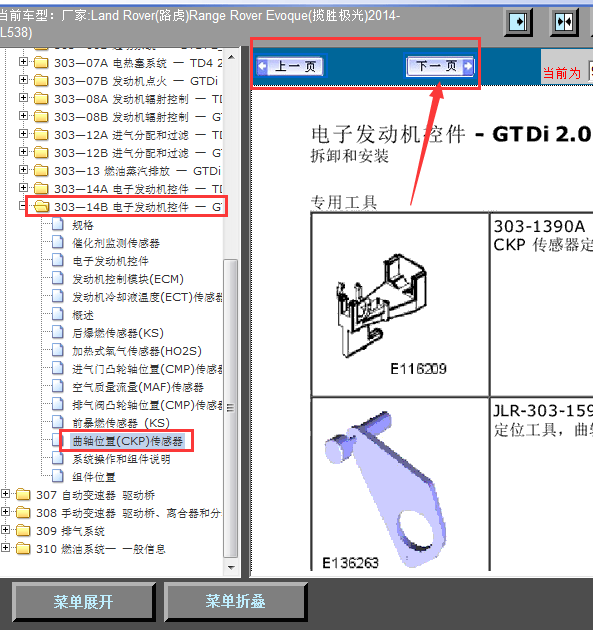Expand the 303-14A 电子发动机控件 node
The width and height of the screenshot is (593, 631).
(x=23, y=188)
